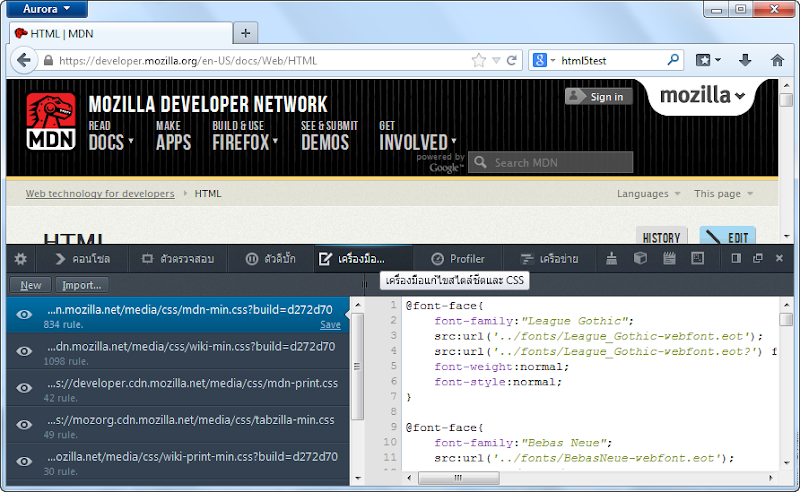Open the See & Submit Demos link

click(329, 136)
